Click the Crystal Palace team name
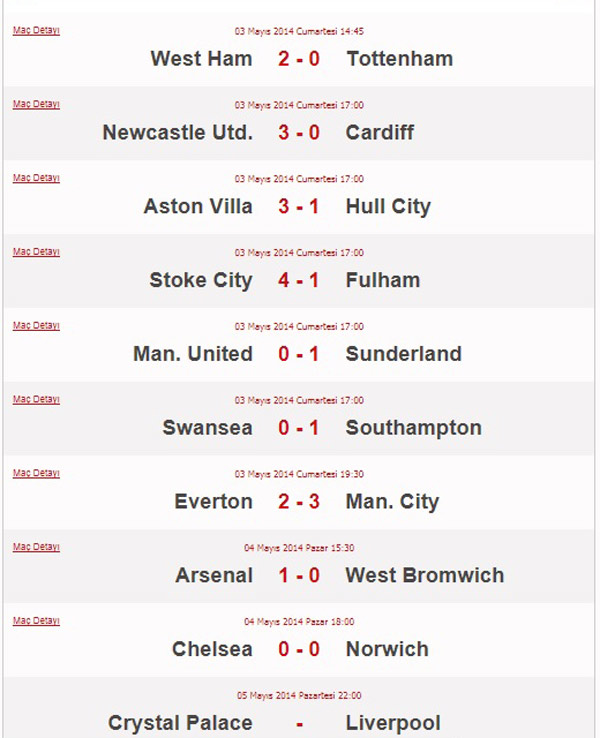The image size is (600, 738). (180, 723)
